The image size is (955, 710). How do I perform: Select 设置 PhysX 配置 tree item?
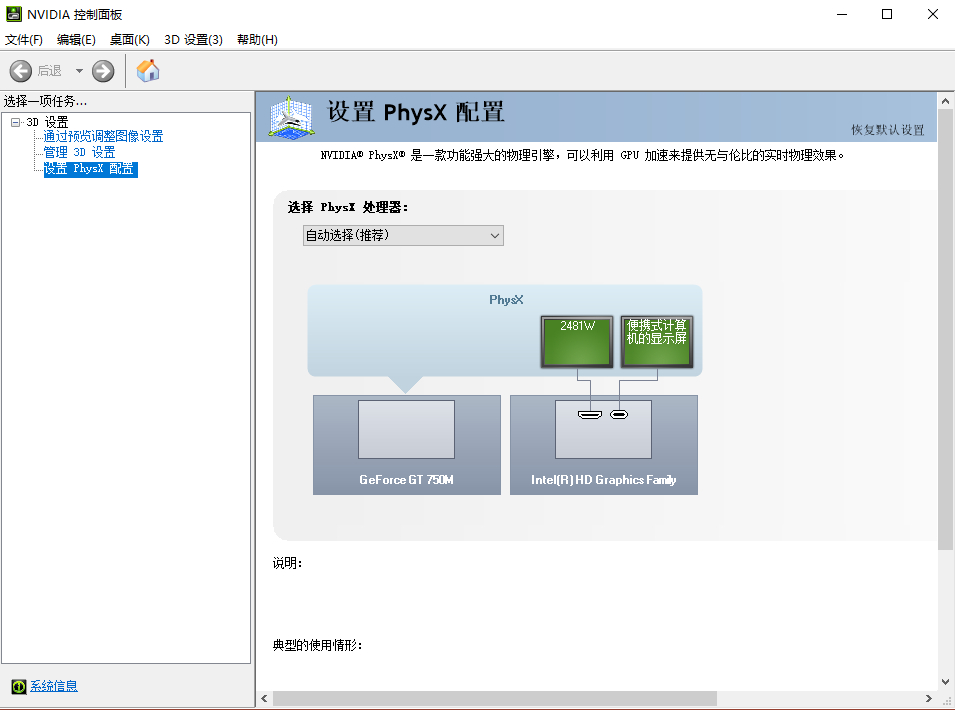pos(91,169)
